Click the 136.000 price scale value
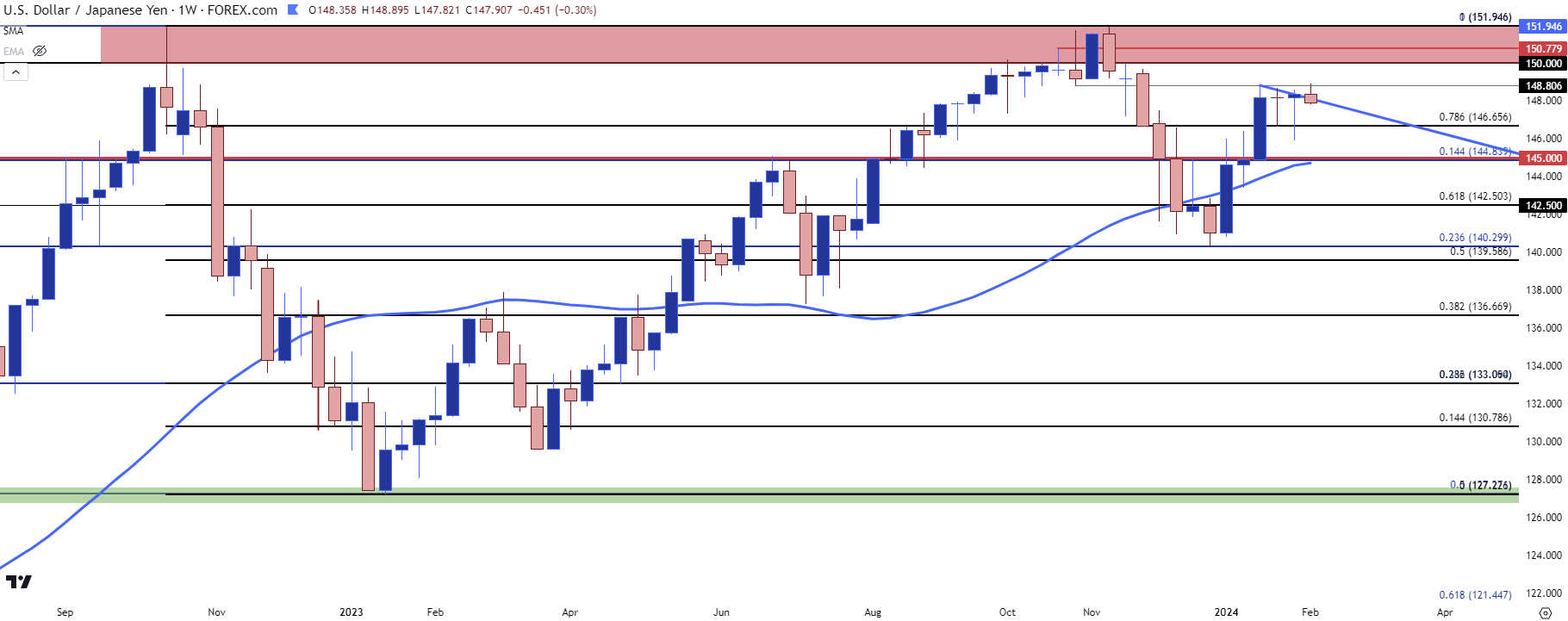Screen dimensions: 1568x621 pyautogui.click(x=1544, y=328)
